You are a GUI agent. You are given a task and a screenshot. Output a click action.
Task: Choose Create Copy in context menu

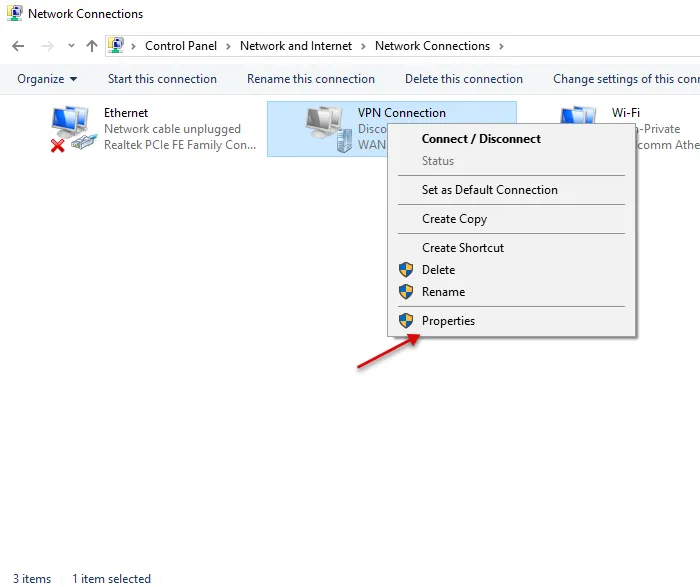pyautogui.click(x=454, y=219)
